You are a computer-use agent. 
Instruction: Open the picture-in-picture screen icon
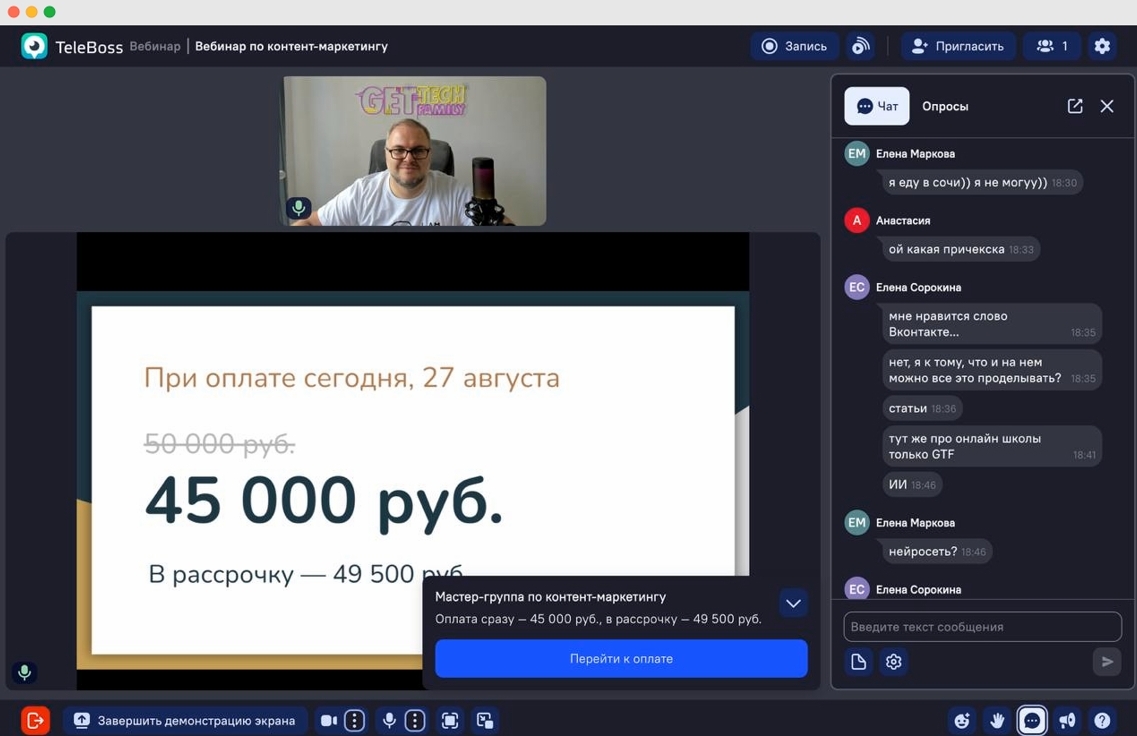tap(485, 719)
